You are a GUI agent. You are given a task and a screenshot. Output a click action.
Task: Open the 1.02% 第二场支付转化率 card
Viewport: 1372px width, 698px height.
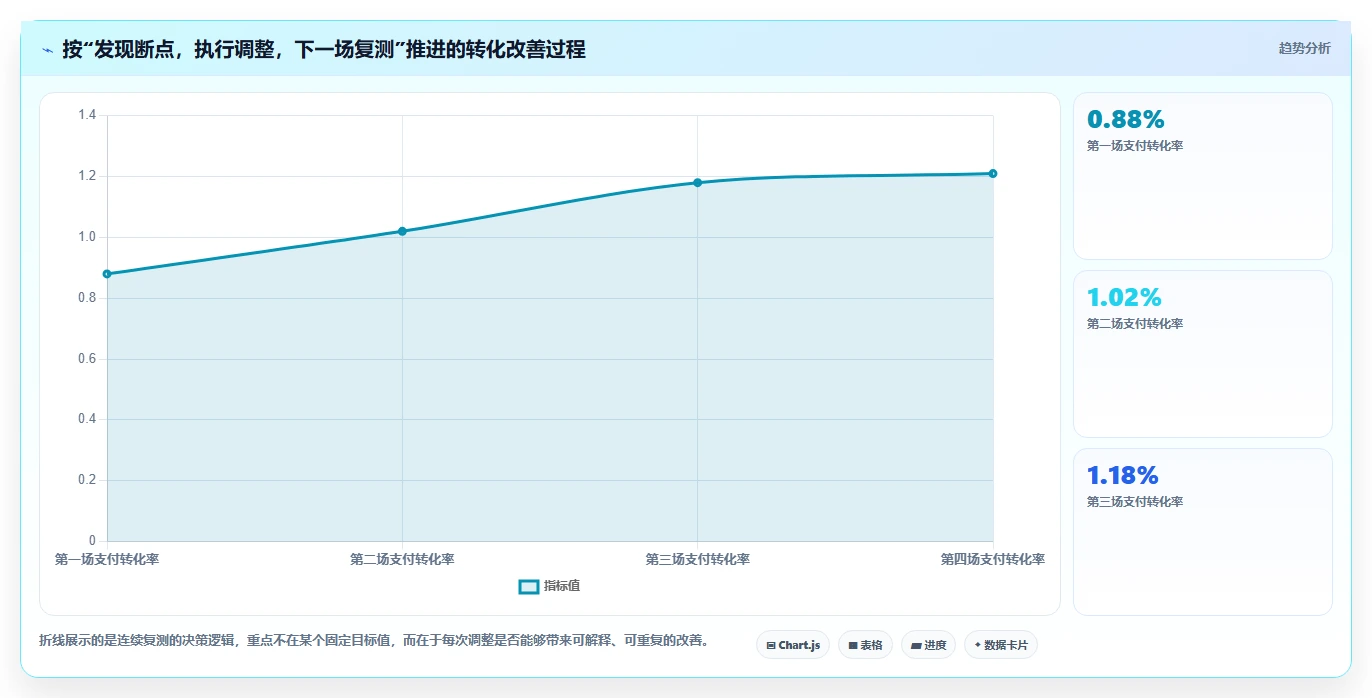pos(1203,354)
